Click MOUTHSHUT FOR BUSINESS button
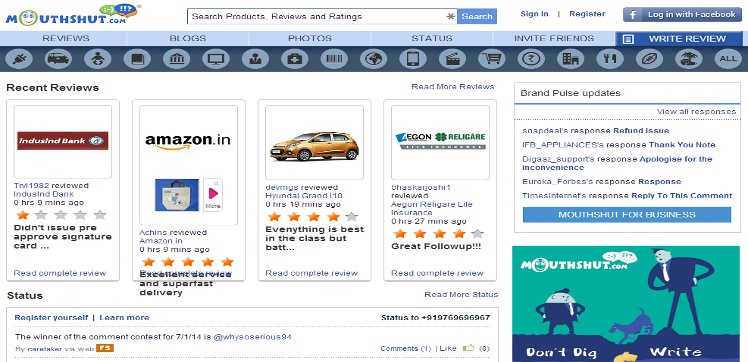 627,215
